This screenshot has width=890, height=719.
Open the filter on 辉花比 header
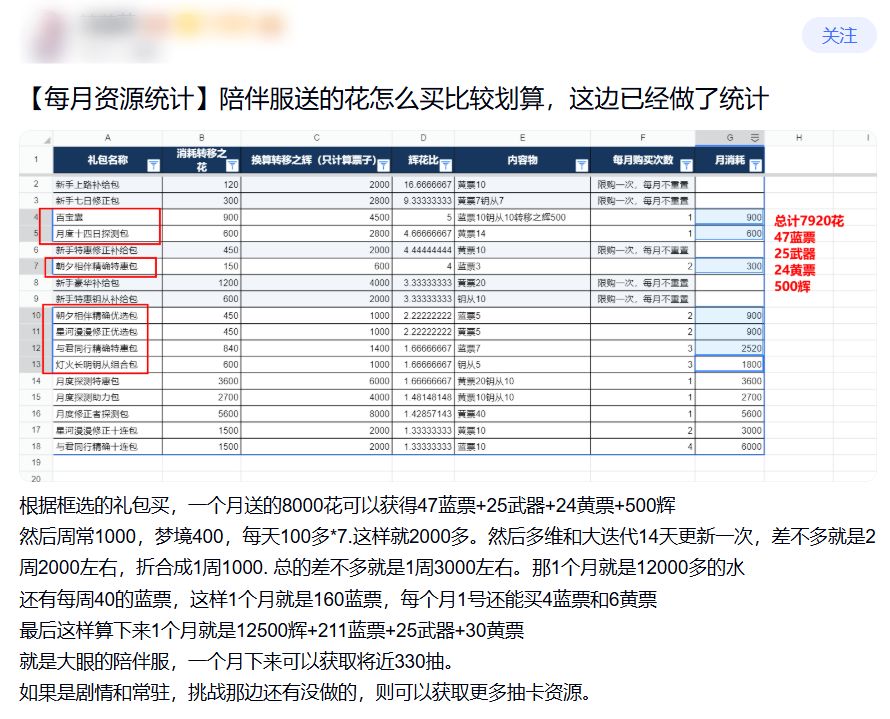(446, 165)
